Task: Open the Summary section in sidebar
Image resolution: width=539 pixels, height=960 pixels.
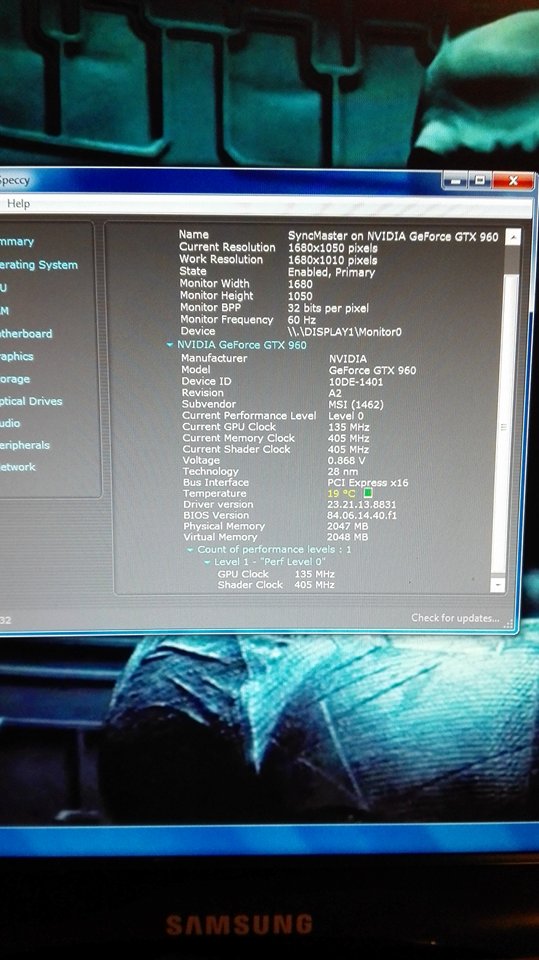Action: point(17,241)
